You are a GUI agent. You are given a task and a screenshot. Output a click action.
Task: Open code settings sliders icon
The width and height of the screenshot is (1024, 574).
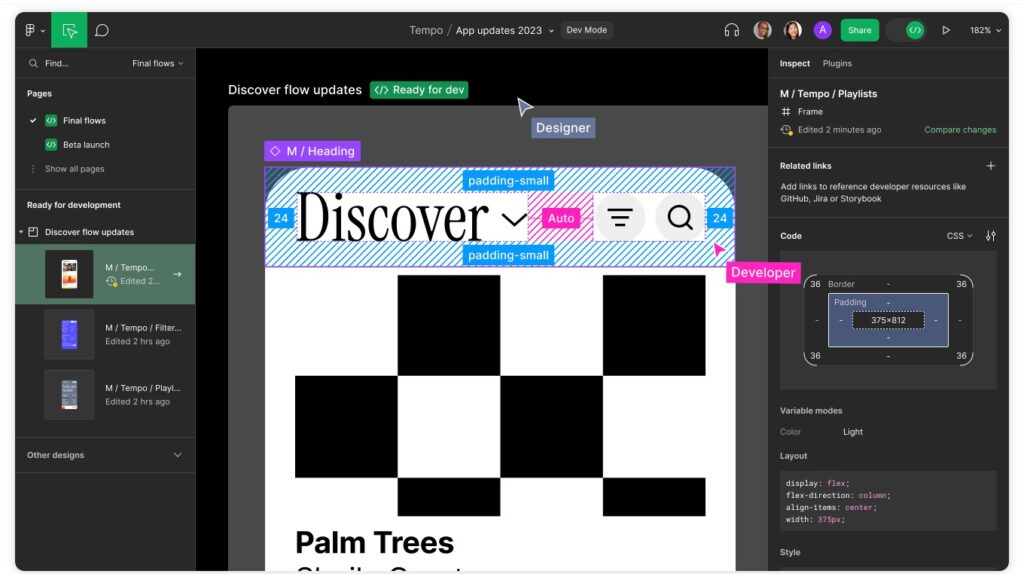[x=991, y=236]
